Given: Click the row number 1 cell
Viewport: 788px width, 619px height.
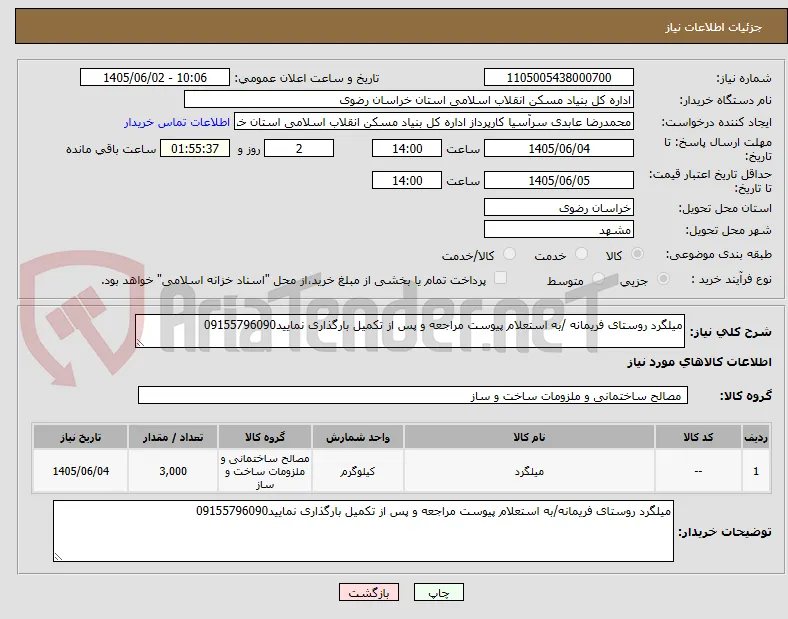Looking at the screenshot, I should pyautogui.click(x=756, y=471).
